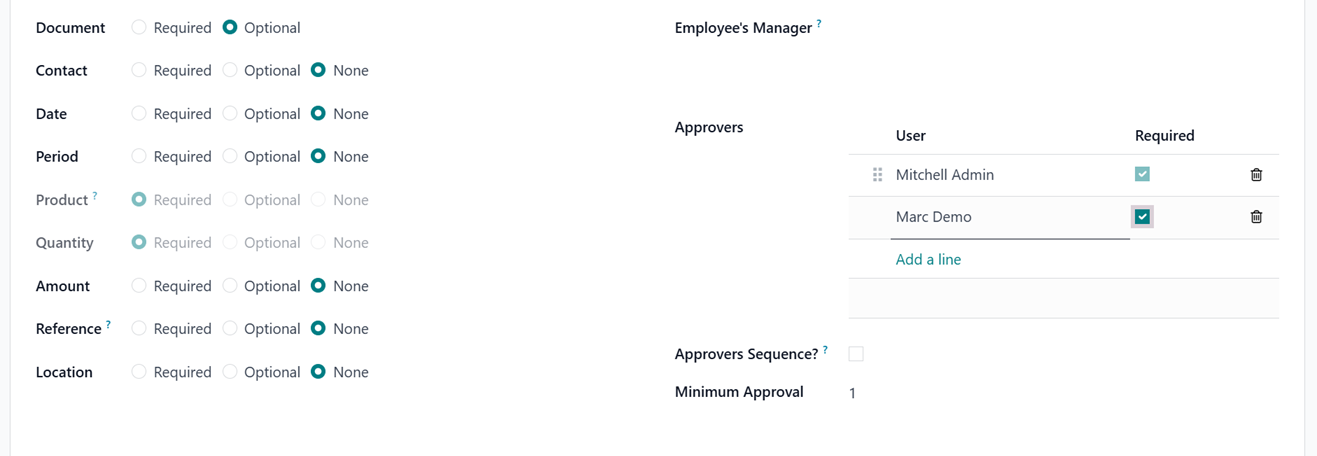Choose Optional for Period
This screenshot has height=456, width=1317.
pyautogui.click(x=230, y=157)
